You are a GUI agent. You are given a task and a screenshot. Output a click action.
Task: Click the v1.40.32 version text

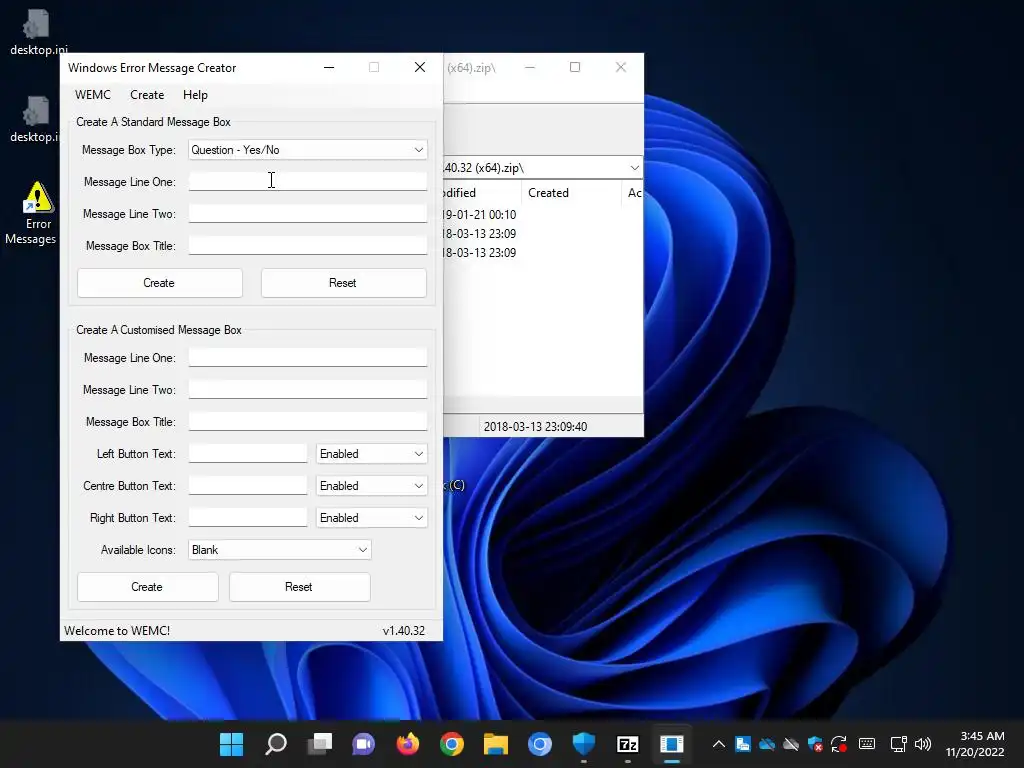tap(404, 631)
